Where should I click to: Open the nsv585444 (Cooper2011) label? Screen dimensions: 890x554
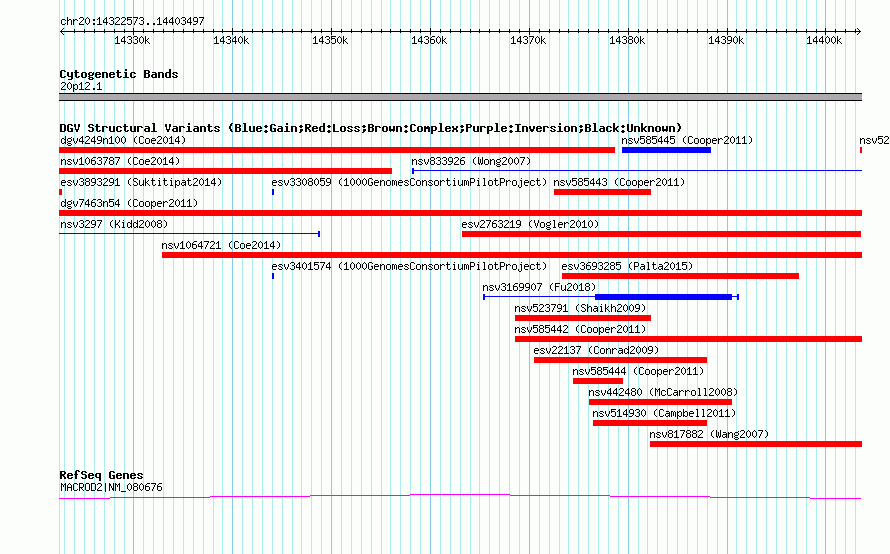[638, 371]
